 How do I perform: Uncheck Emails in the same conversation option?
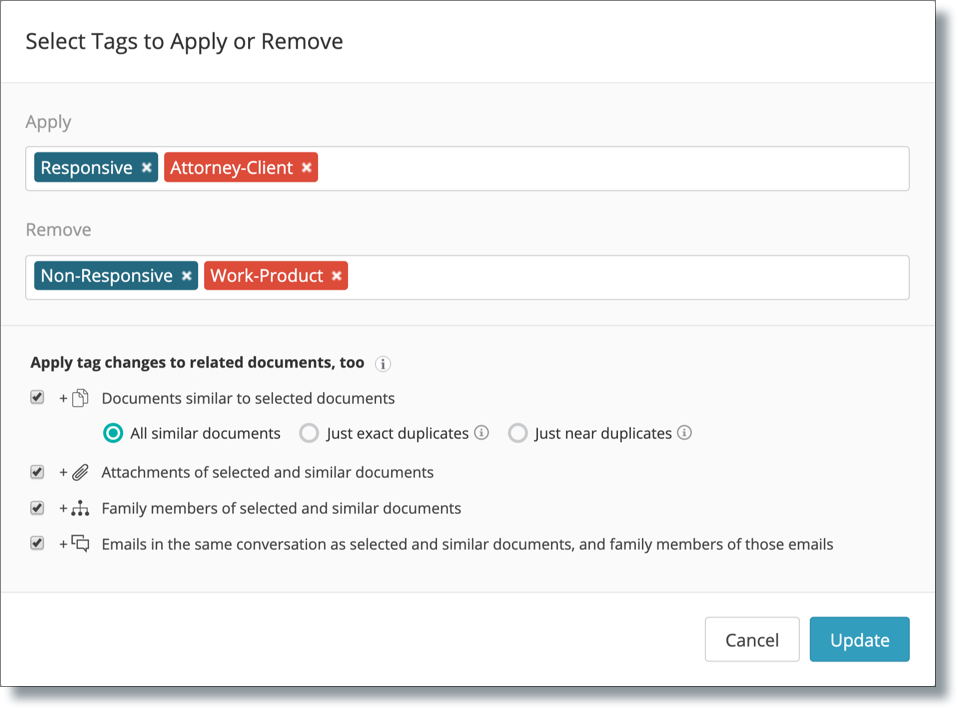coord(37,543)
